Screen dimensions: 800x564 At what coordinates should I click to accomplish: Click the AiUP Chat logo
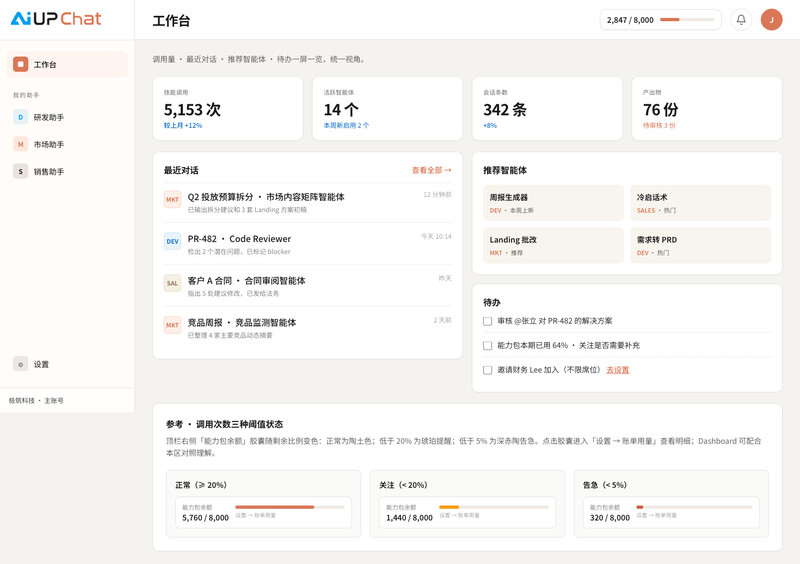click(56, 19)
